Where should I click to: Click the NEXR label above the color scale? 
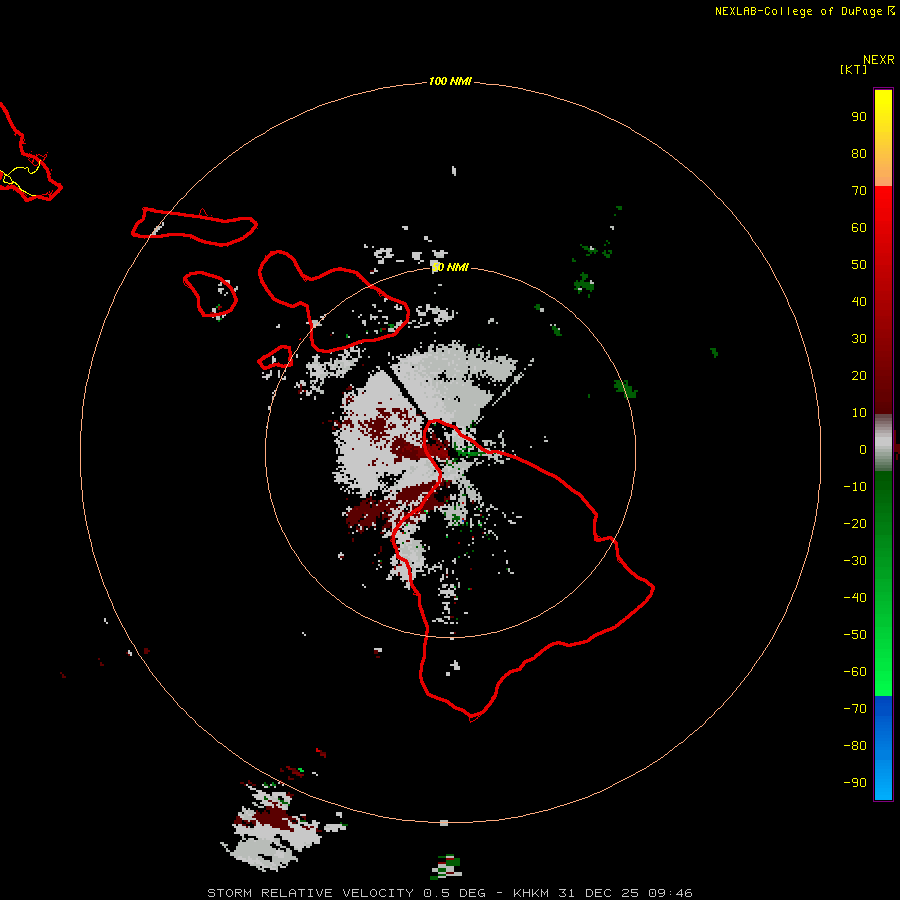pos(879,60)
